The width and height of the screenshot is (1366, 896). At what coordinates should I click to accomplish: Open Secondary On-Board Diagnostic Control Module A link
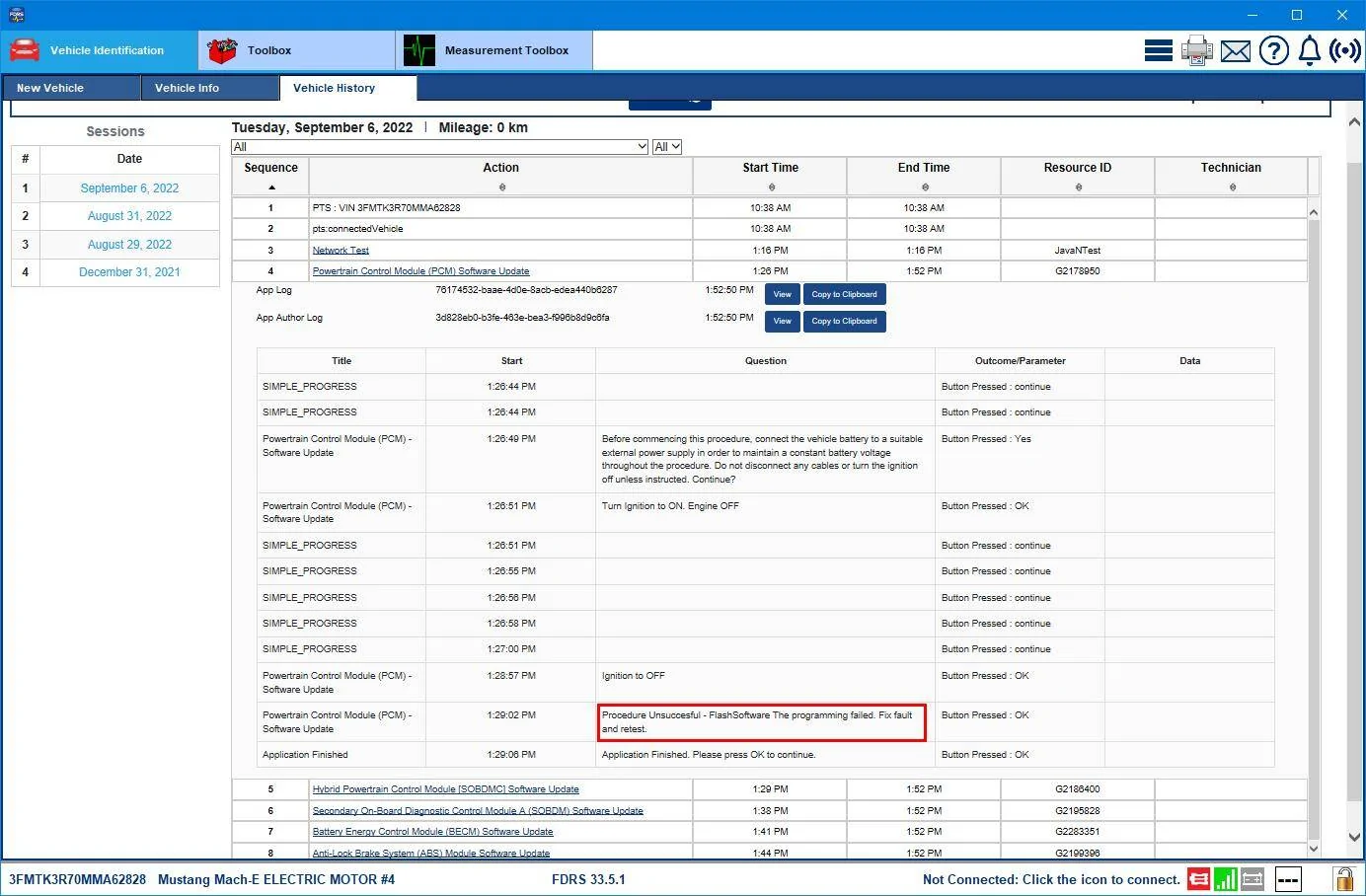tap(478, 811)
